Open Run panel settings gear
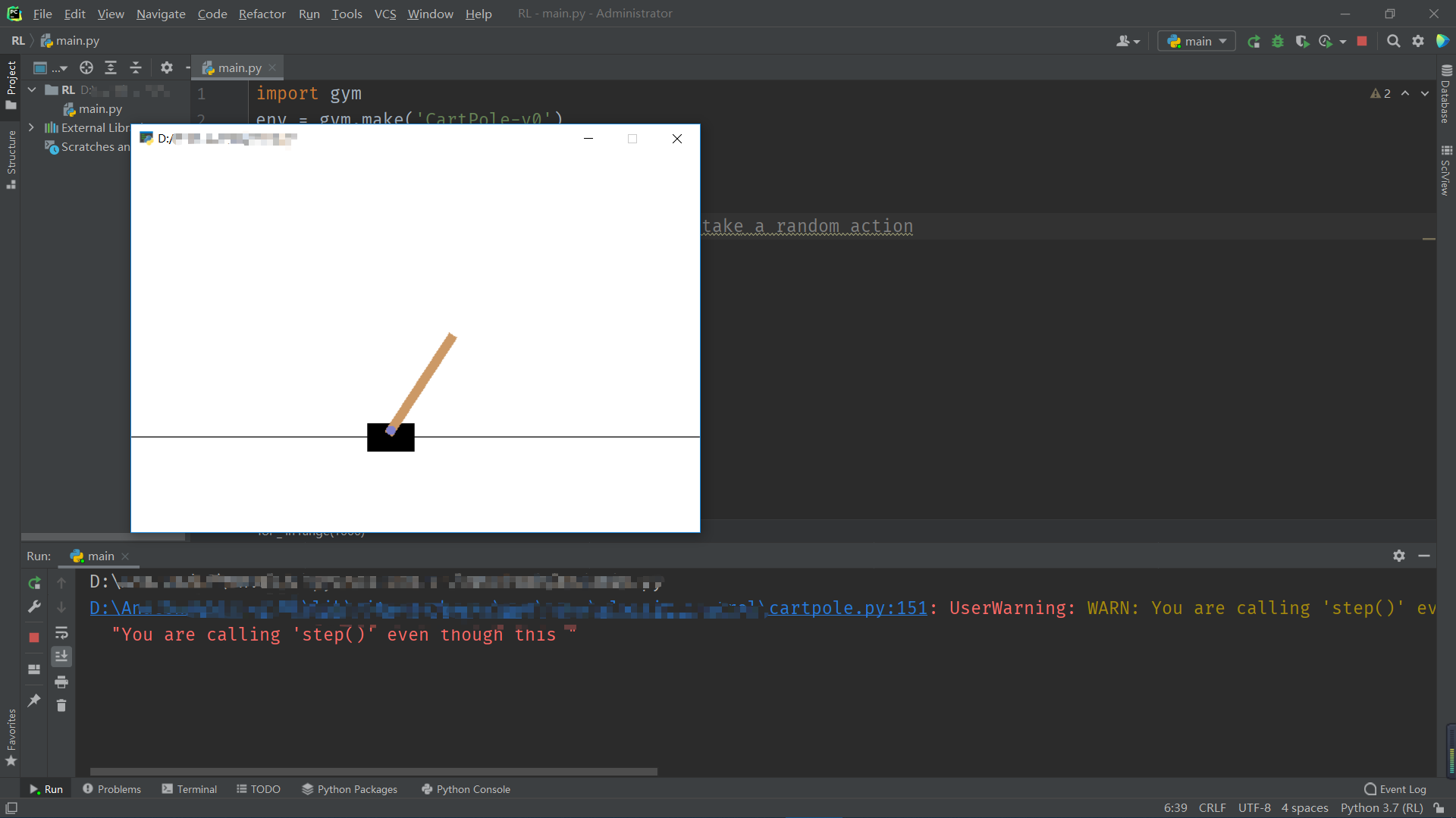The image size is (1456, 818). click(1399, 556)
